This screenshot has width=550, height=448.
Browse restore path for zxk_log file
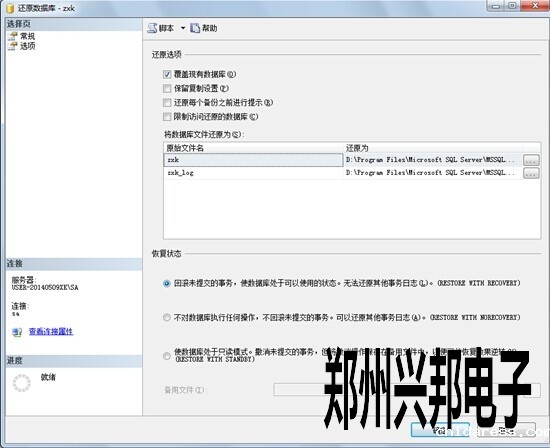531,173
